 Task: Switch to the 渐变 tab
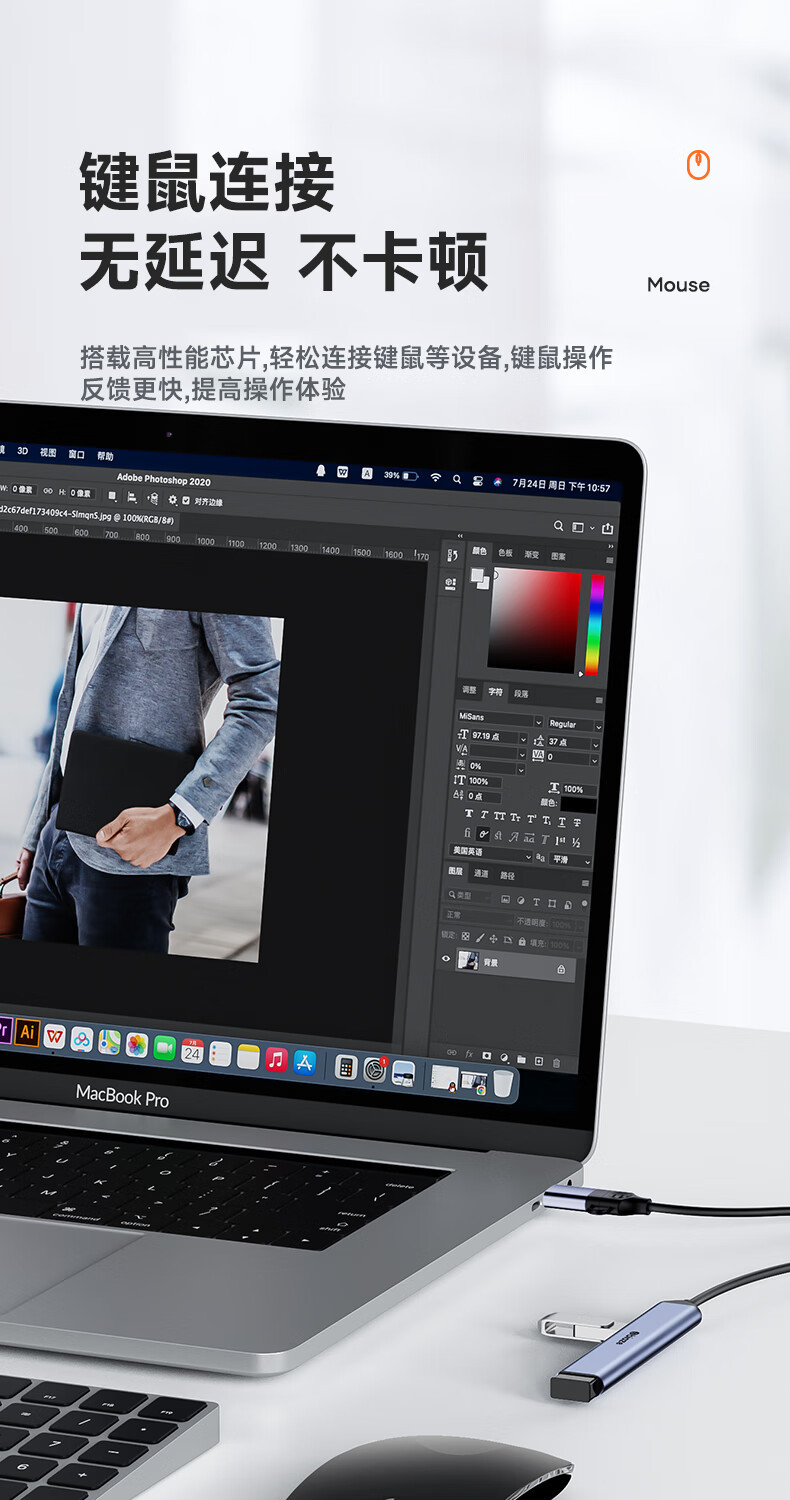pos(532,555)
